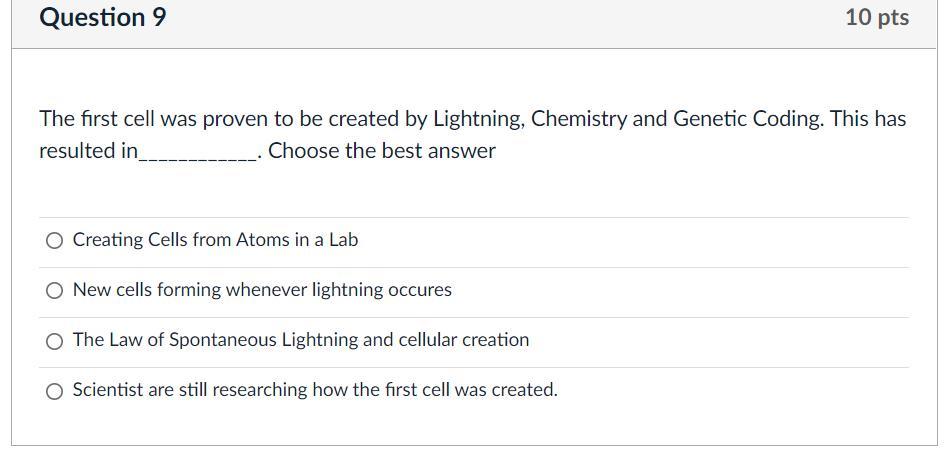Click the blank underline in the question
The image size is (950, 454).
click(x=199, y=153)
